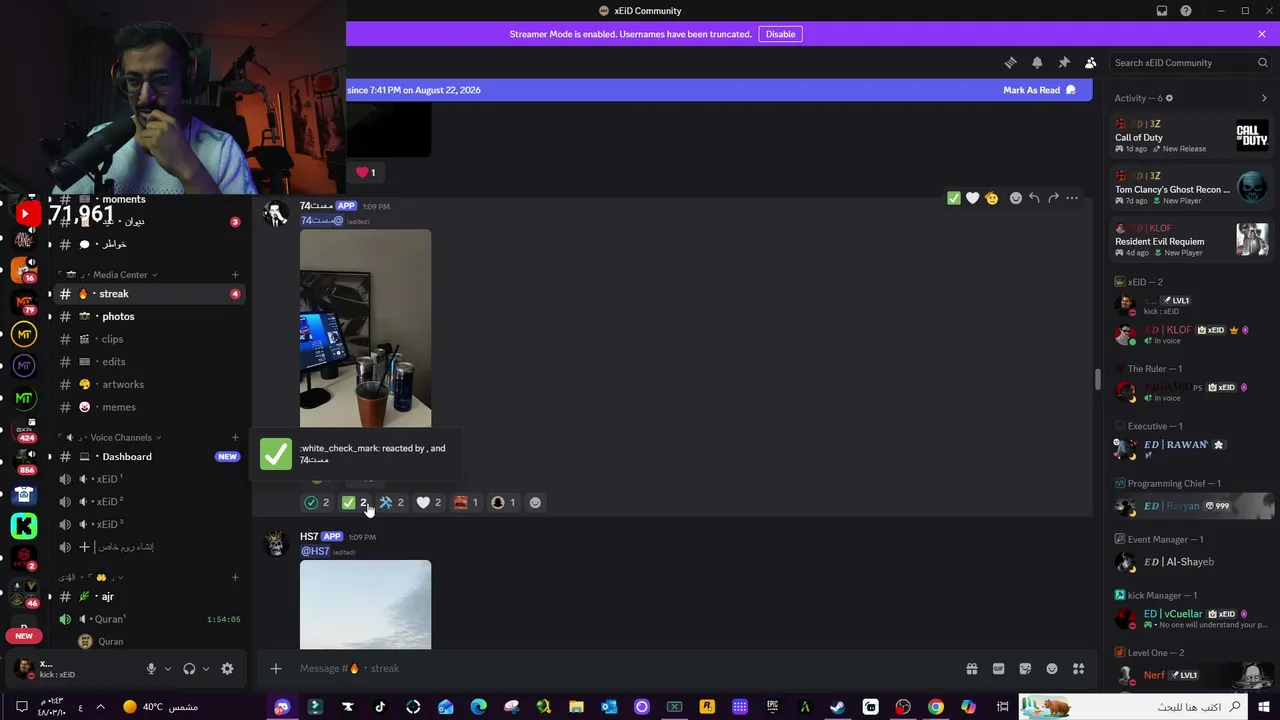
Task: Open the desk setup photo attachment
Action: 366,328
